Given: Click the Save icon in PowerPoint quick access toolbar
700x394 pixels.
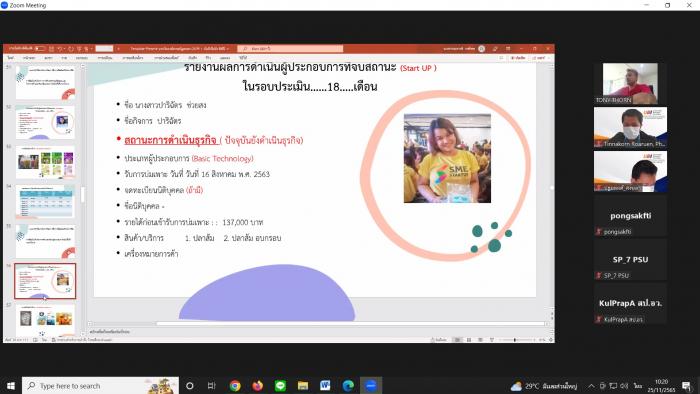Looking at the screenshot, I should (51, 48).
